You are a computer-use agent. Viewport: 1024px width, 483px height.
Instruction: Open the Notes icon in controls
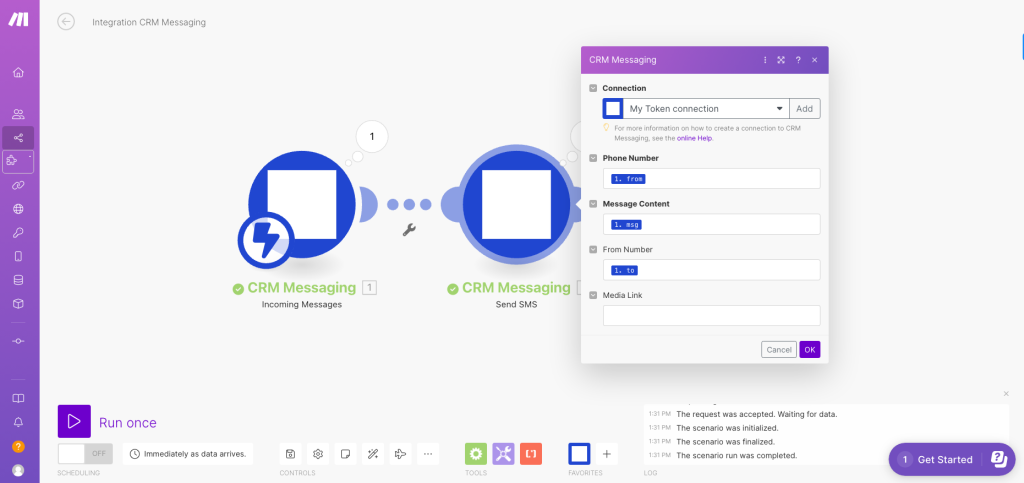(345, 454)
